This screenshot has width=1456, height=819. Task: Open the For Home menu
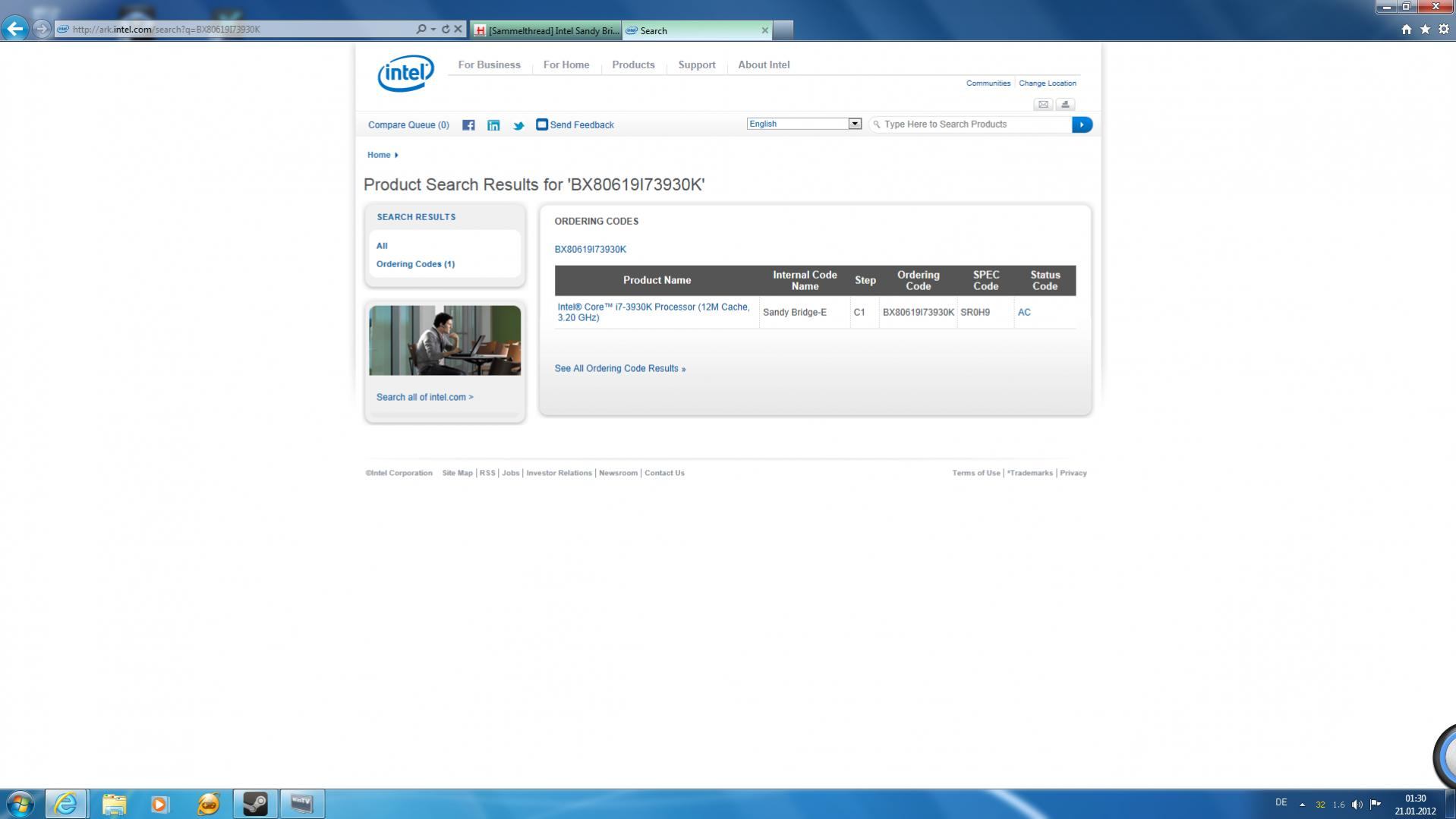pyautogui.click(x=566, y=65)
